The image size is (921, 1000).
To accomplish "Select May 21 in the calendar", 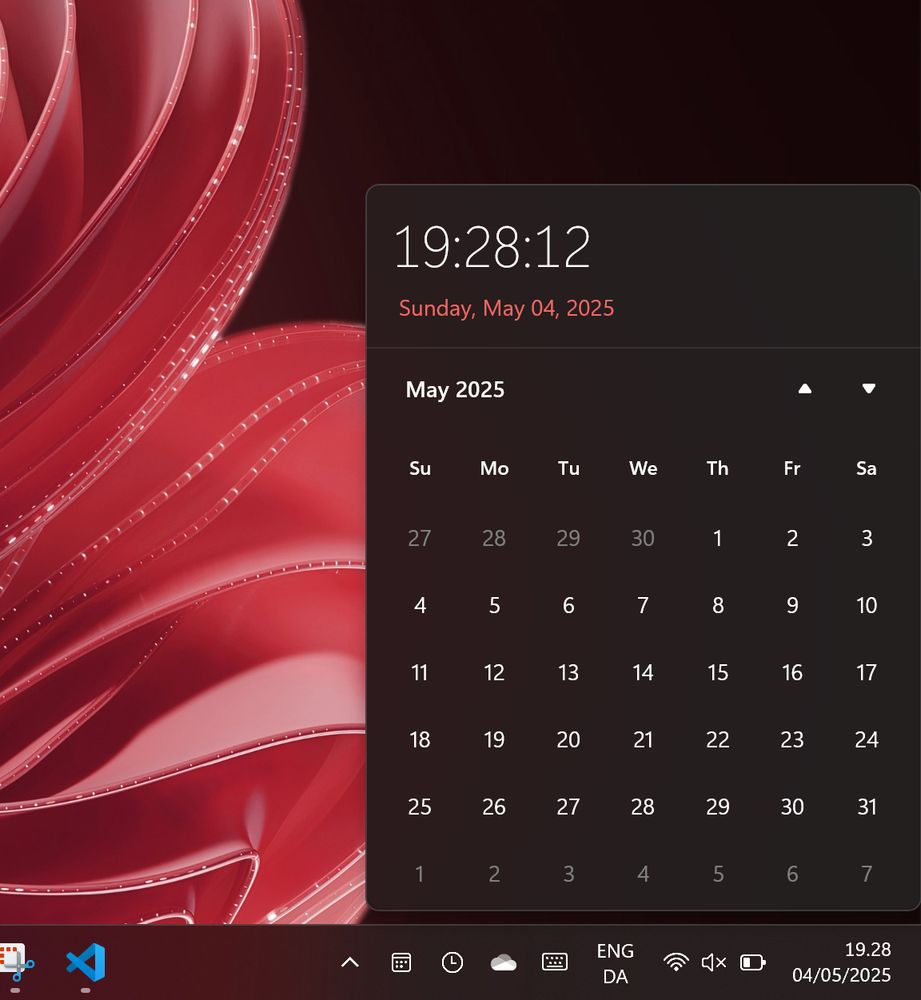I will click(x=643, y=740).
